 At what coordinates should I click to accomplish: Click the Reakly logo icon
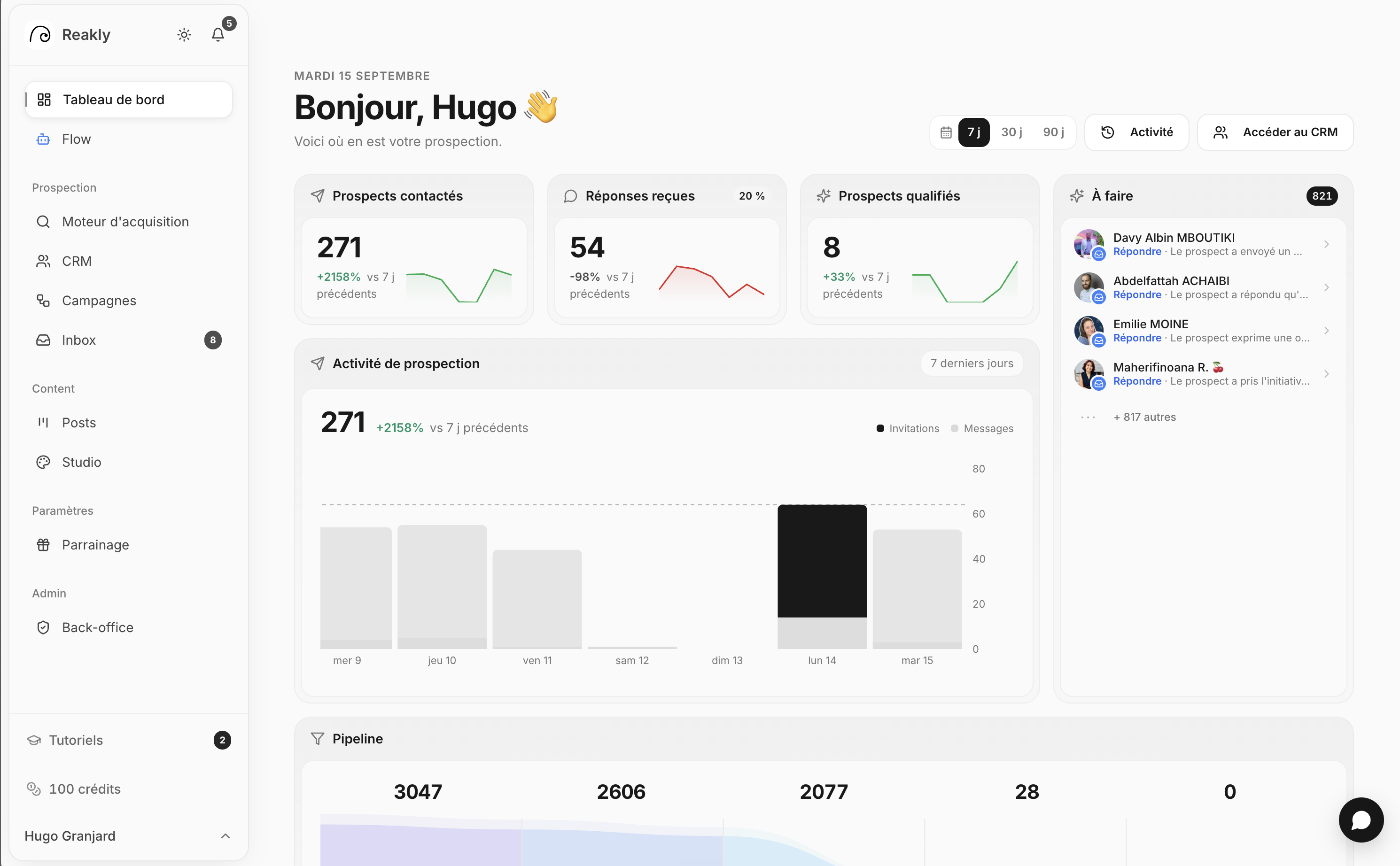(x=40, y=35)
